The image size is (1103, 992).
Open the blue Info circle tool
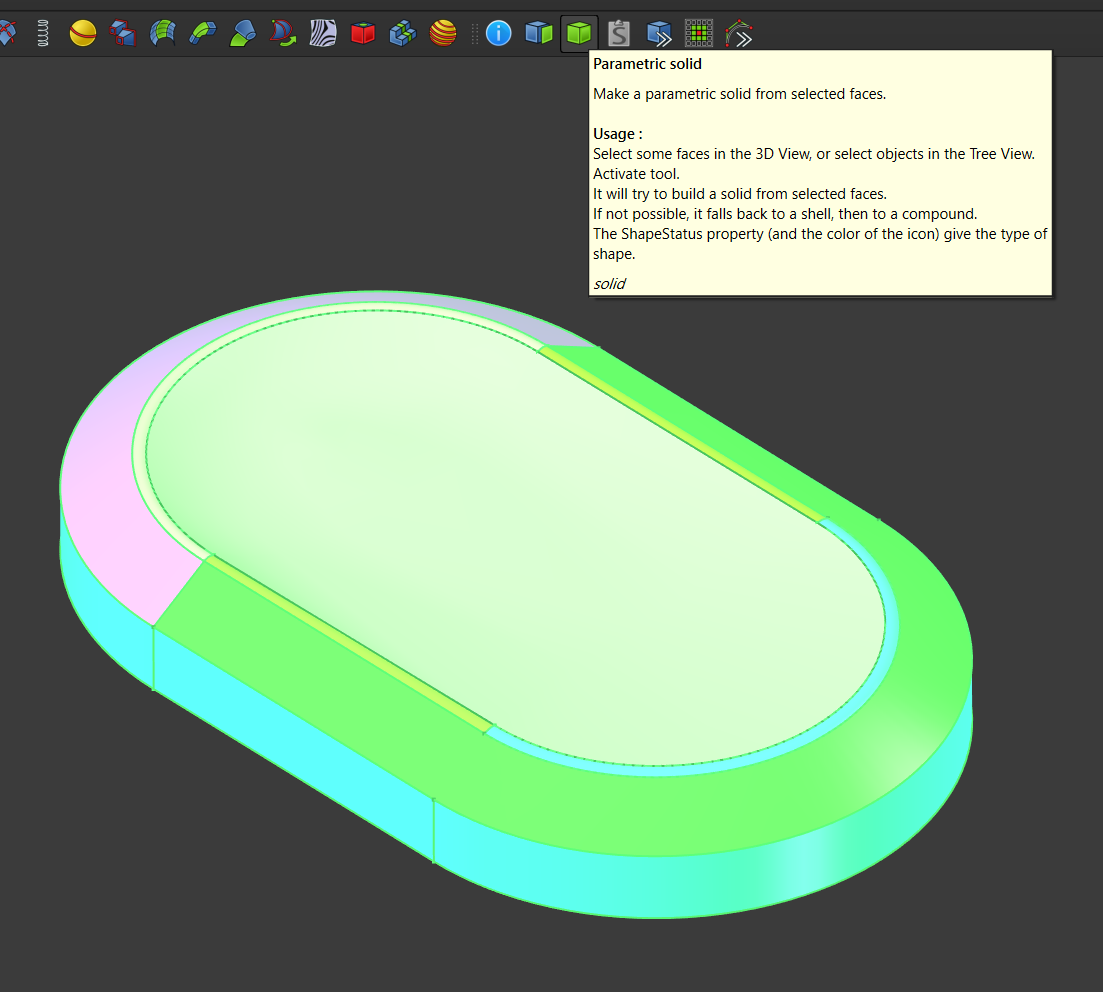click(x=499, y=34)
